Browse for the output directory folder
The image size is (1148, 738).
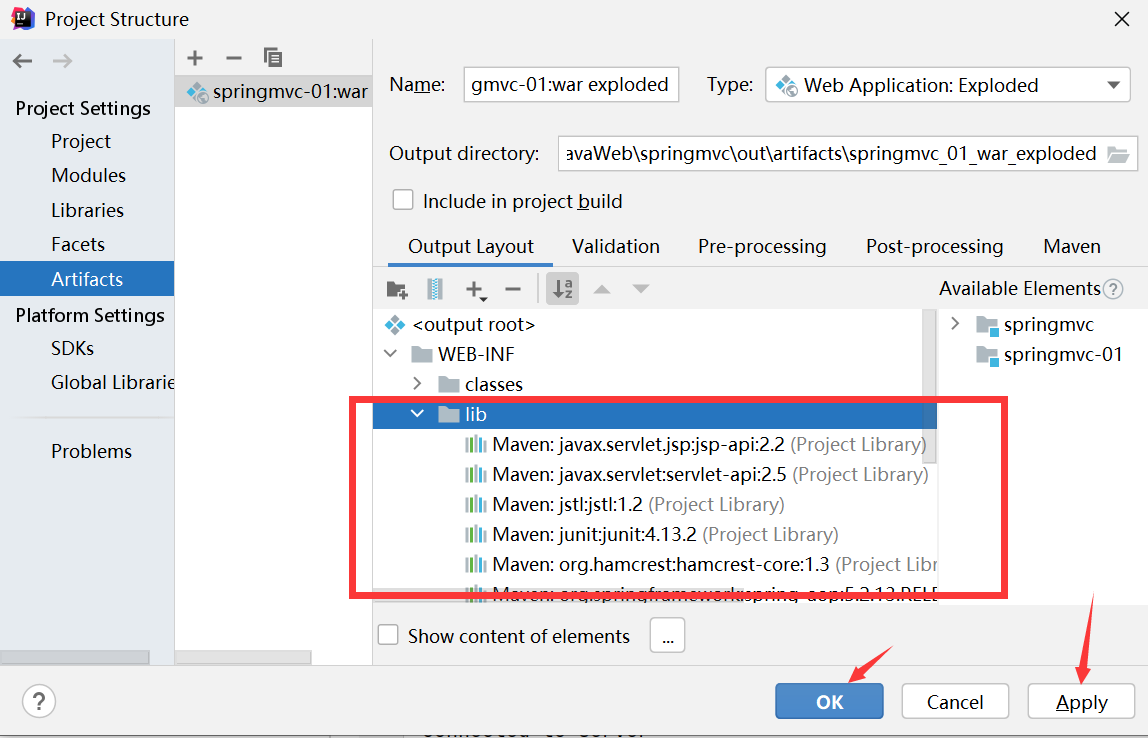pos(1118,154)
